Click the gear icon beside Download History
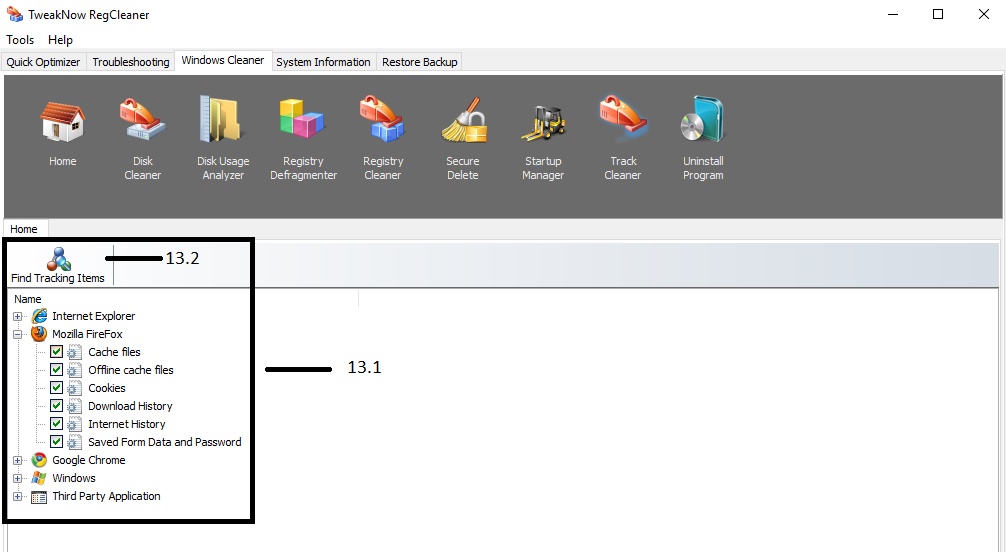 pos(74,406)
